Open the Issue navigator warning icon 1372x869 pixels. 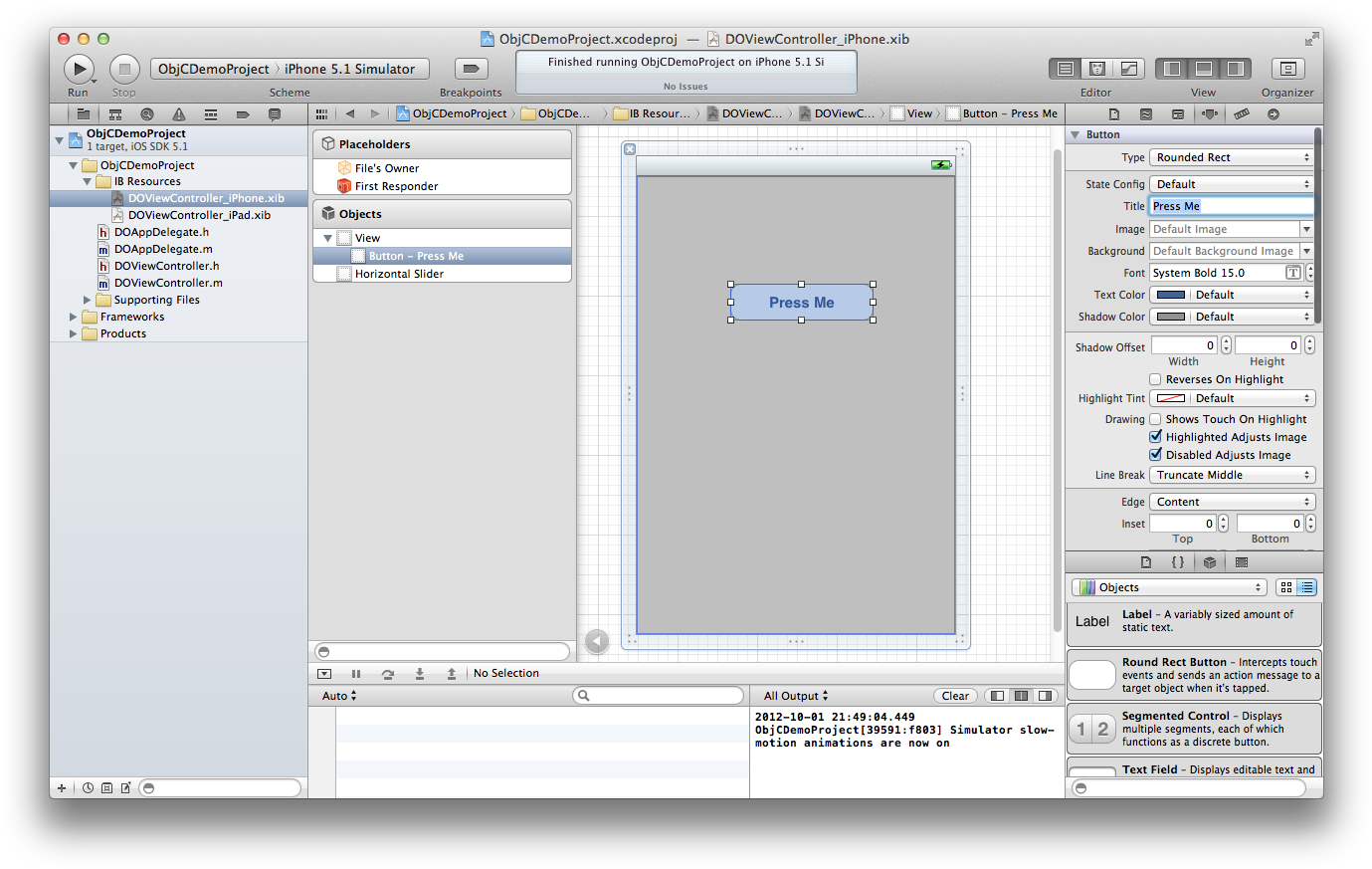(x=177, y=113)
